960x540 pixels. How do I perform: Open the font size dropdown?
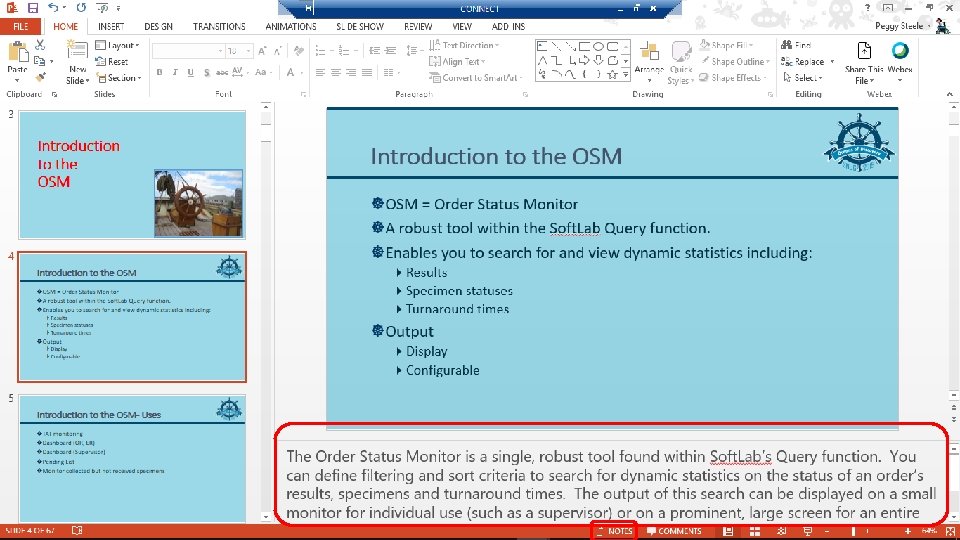click(x=249, y=51)
